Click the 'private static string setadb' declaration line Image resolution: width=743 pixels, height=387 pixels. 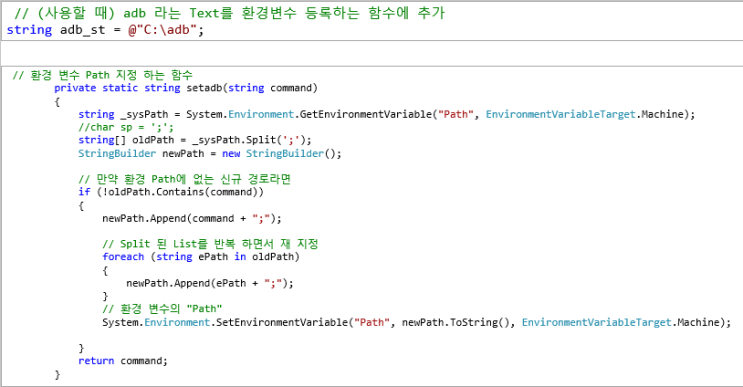point(186,88)
